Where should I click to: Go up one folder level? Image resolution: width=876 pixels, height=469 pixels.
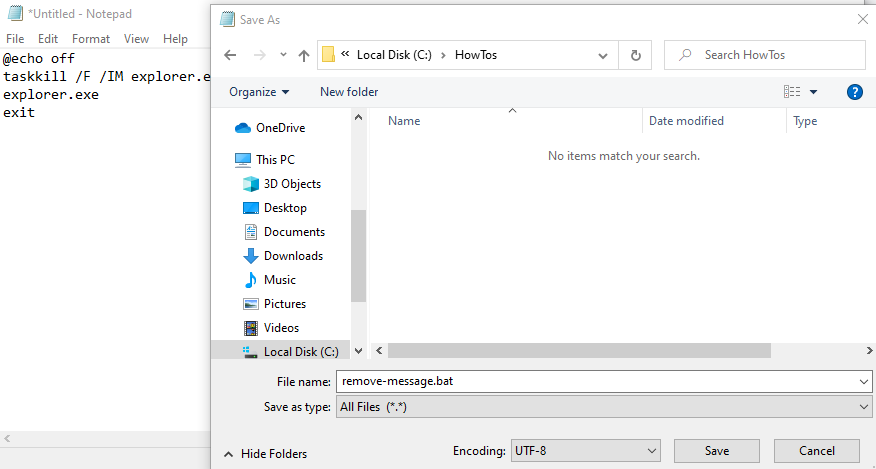pyautogui.click(x=304, y=55)
